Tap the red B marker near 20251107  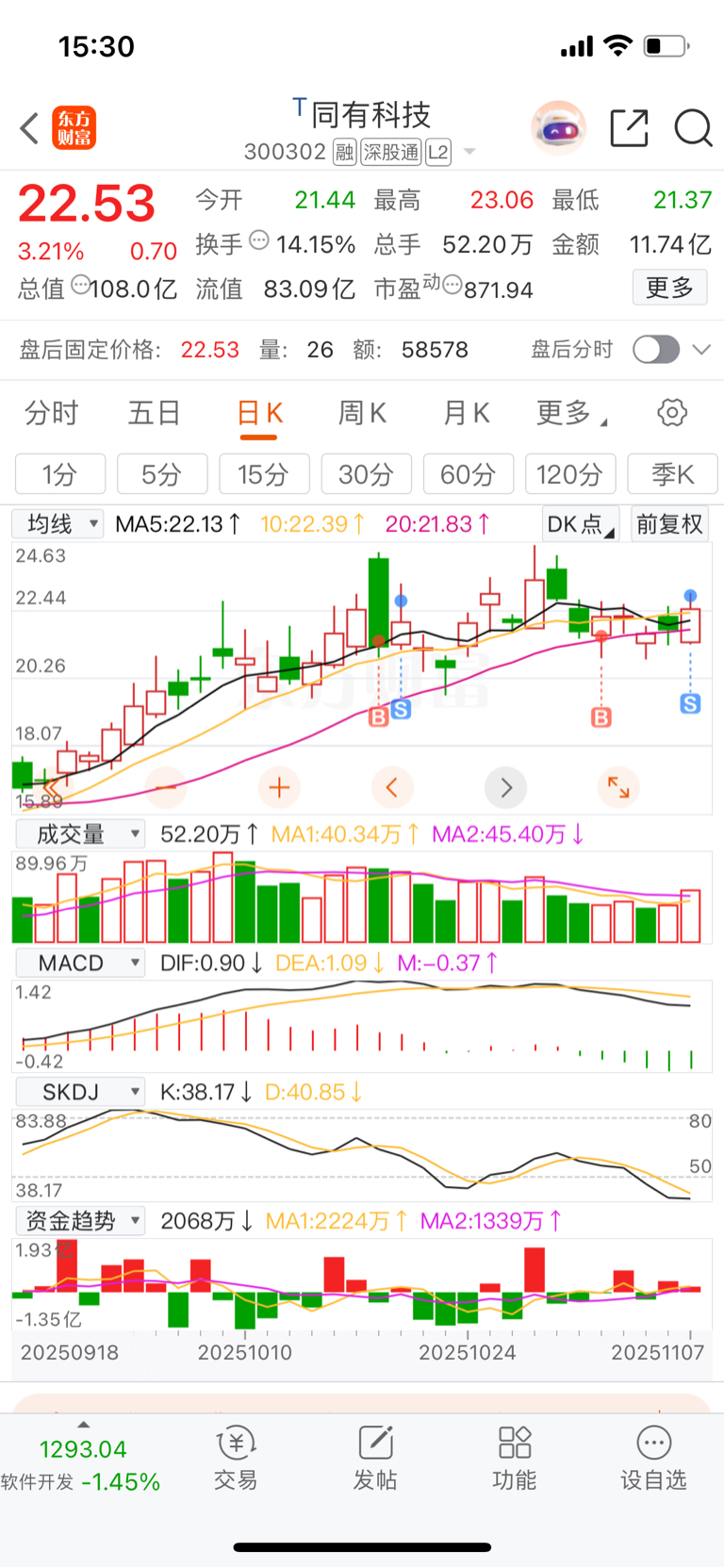[601, 718]
